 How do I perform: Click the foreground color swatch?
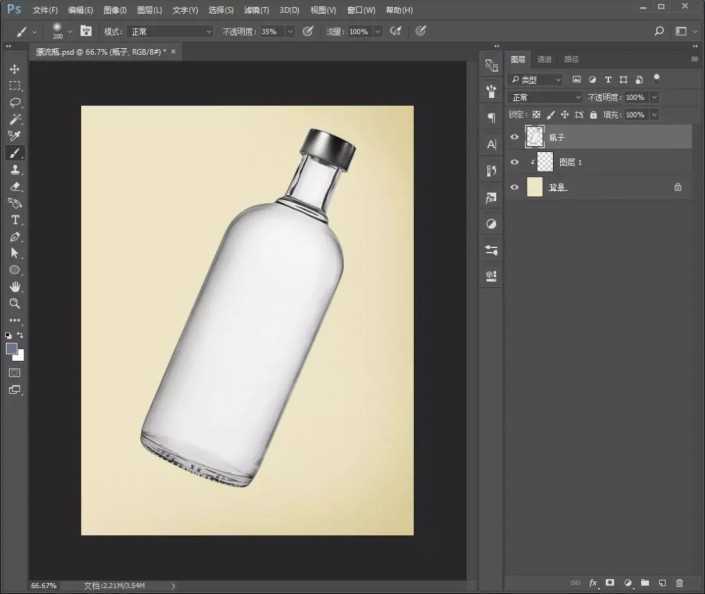pyautogui.click(x=12, y=348)
